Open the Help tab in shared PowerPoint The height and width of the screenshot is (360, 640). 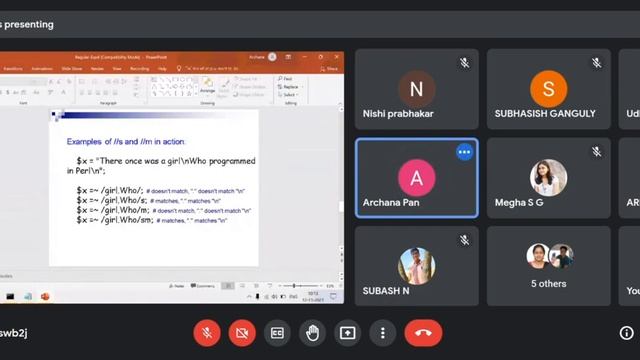[x=162, y=69]
